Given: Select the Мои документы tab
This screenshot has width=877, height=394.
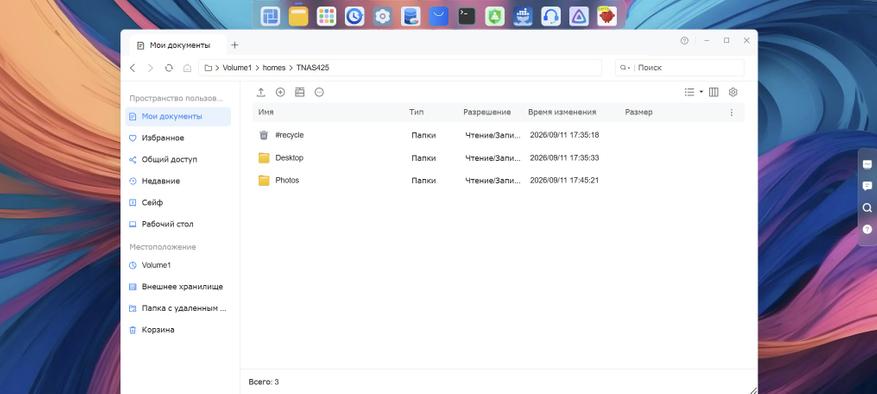Looking at the screenshot, I should pyautogui.click(x=177, y=45).
